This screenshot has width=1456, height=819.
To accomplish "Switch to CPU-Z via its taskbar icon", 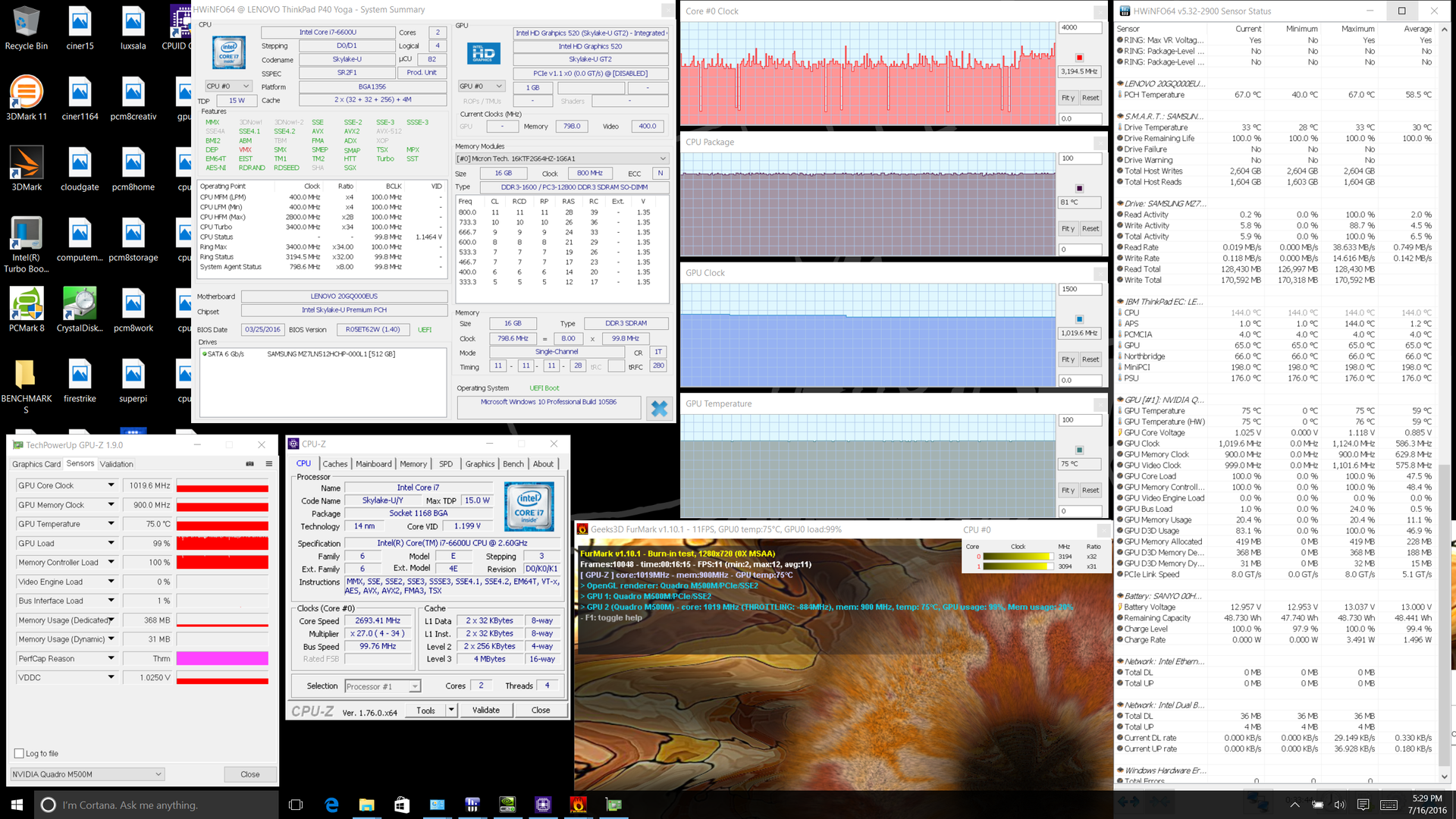I will click(543, 805).
